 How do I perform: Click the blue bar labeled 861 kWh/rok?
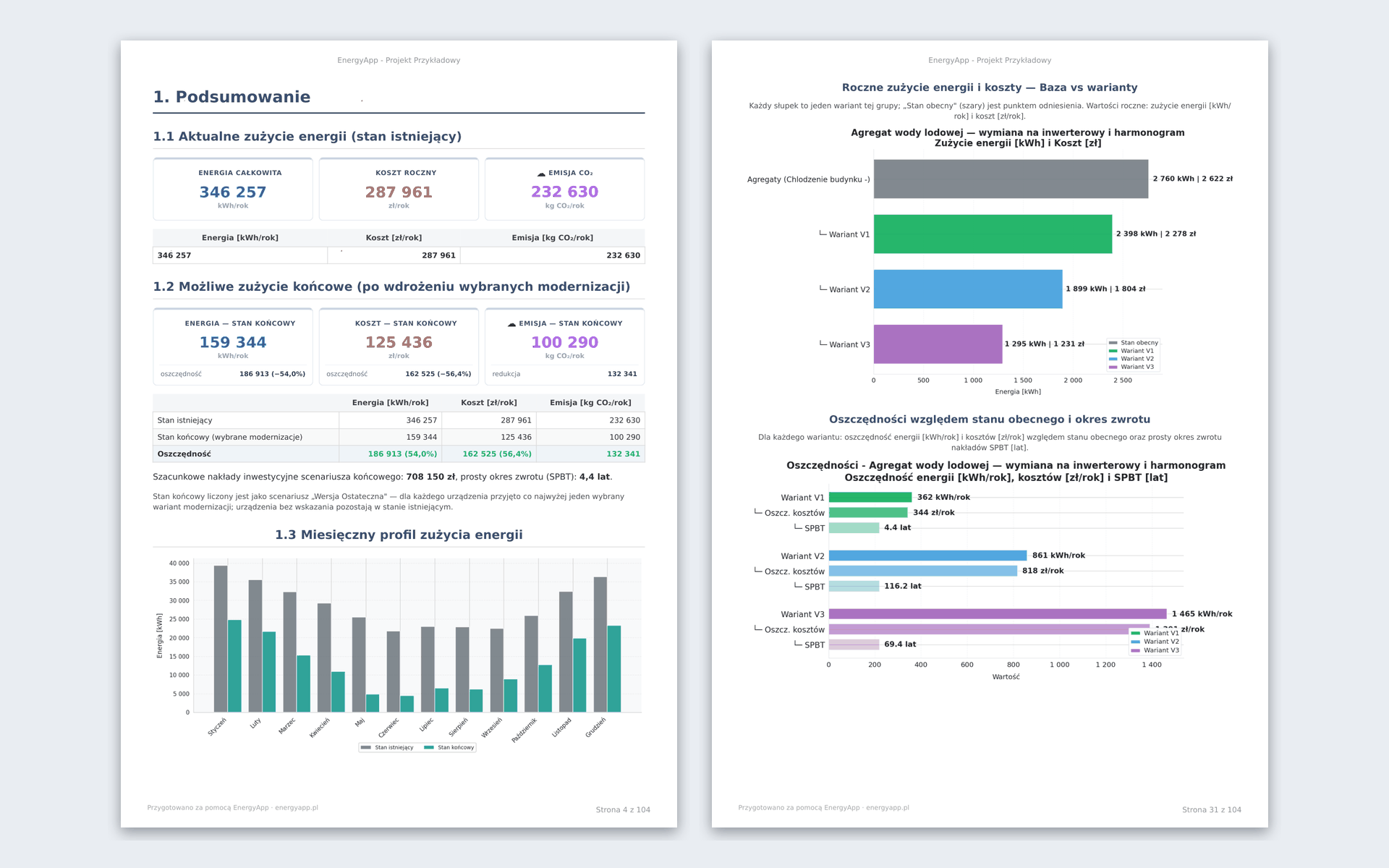(x=927, y=556)
